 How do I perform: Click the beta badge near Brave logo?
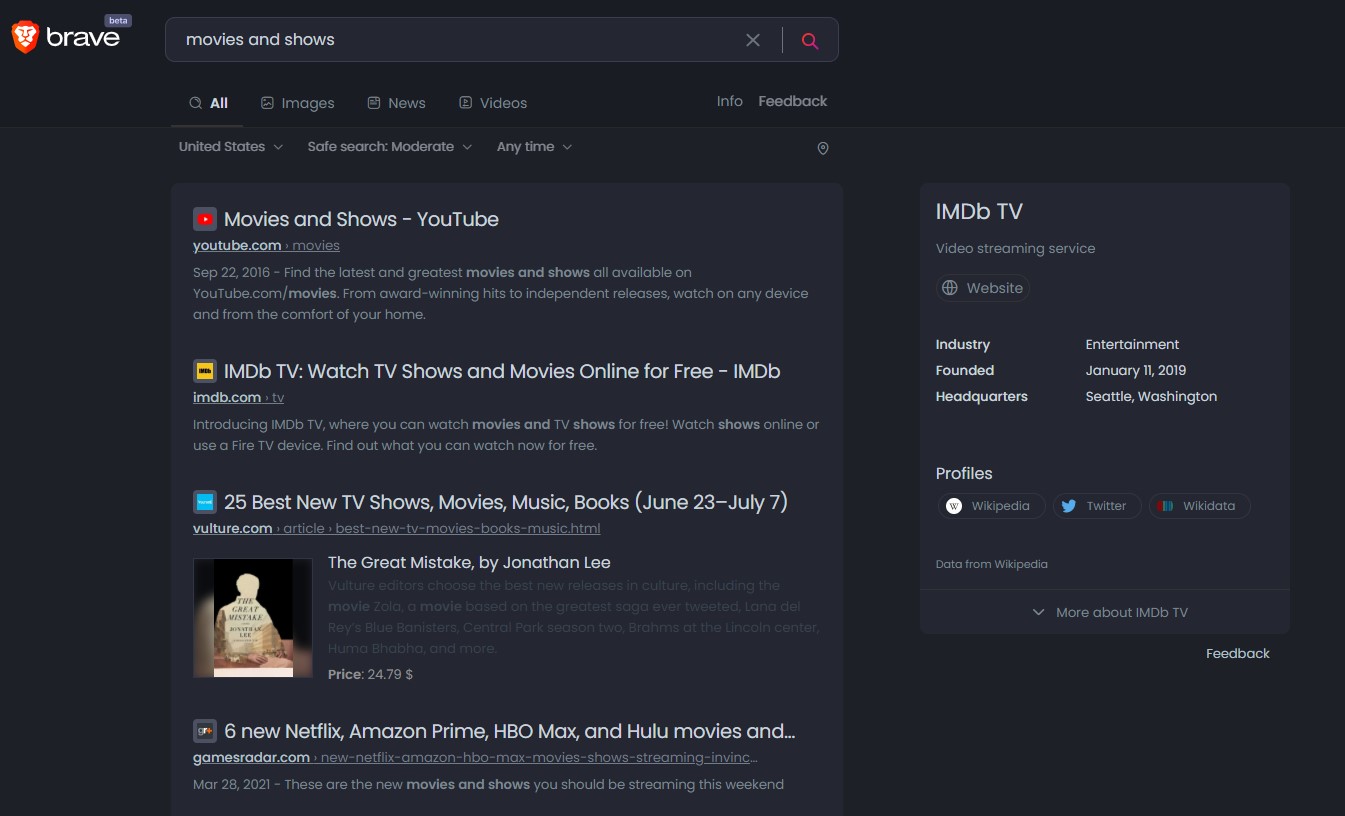[118, 20]
